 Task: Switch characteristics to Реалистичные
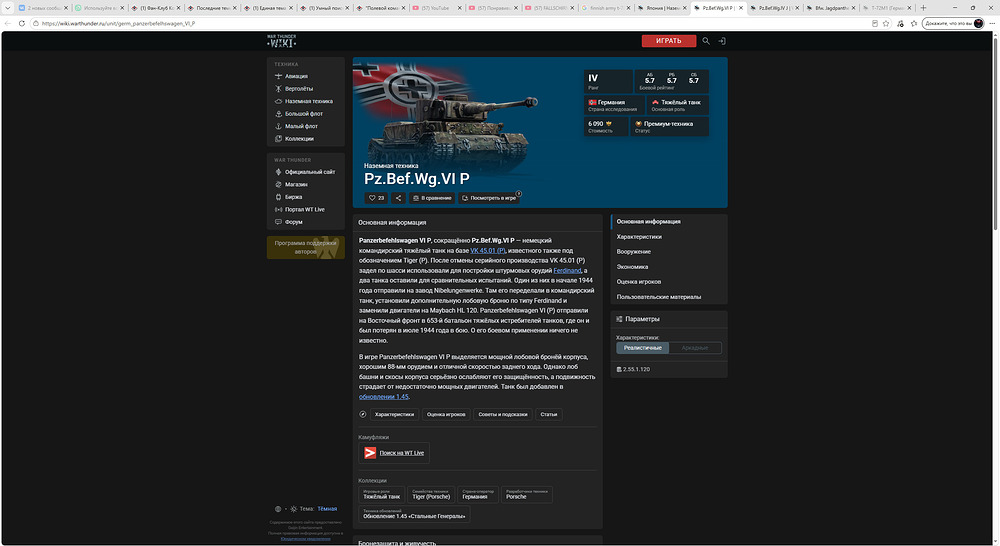643,348
